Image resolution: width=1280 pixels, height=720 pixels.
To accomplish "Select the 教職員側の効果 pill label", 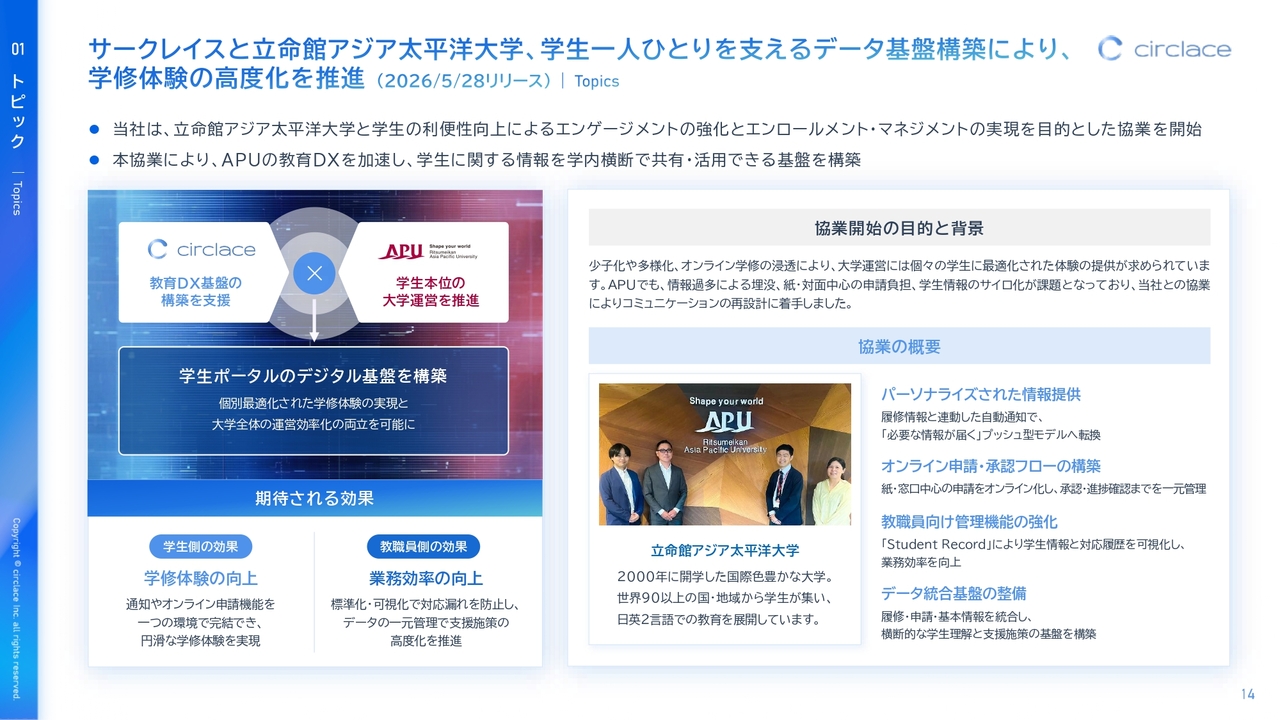I will point(423,547).
